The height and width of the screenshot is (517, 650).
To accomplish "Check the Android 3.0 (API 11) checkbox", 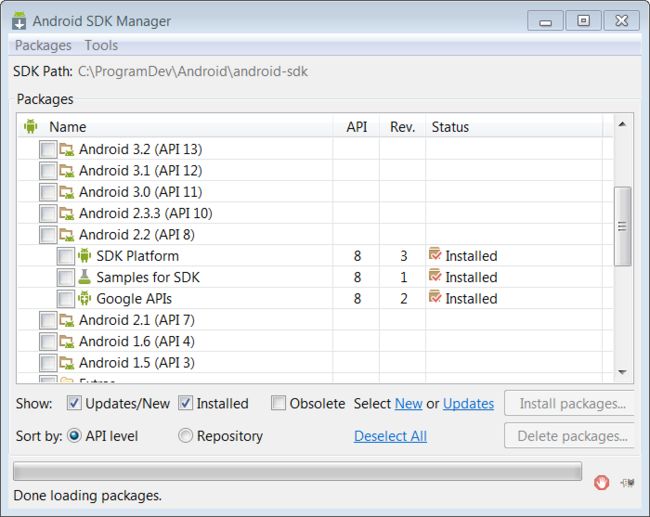I will pos(48,192).
